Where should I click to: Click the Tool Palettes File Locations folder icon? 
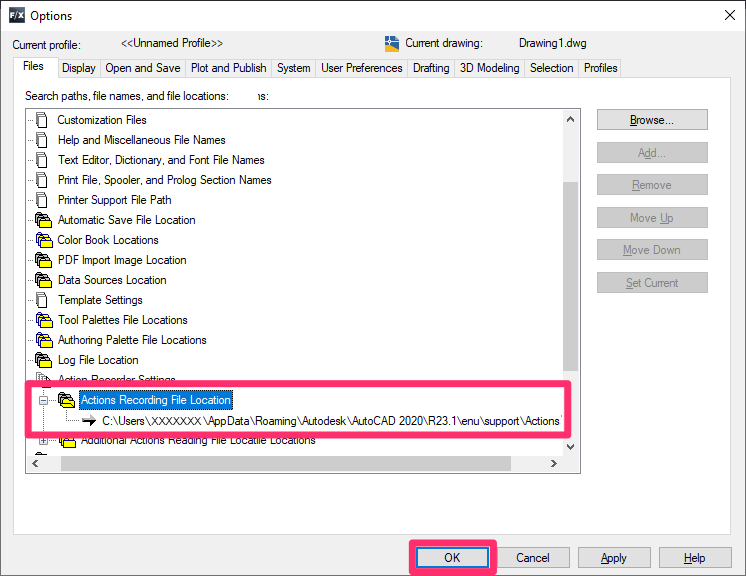click(x=44, y=320)
